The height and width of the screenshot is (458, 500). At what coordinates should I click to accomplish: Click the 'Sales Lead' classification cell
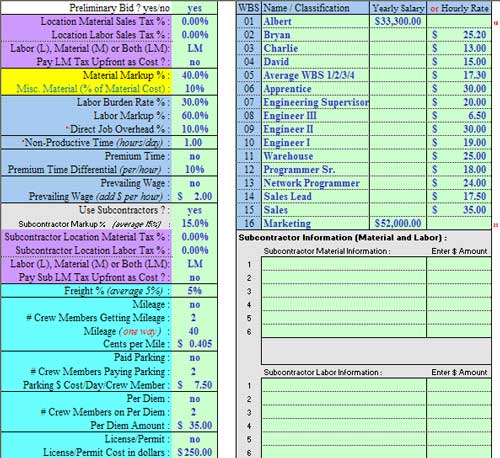pos(315,197)
